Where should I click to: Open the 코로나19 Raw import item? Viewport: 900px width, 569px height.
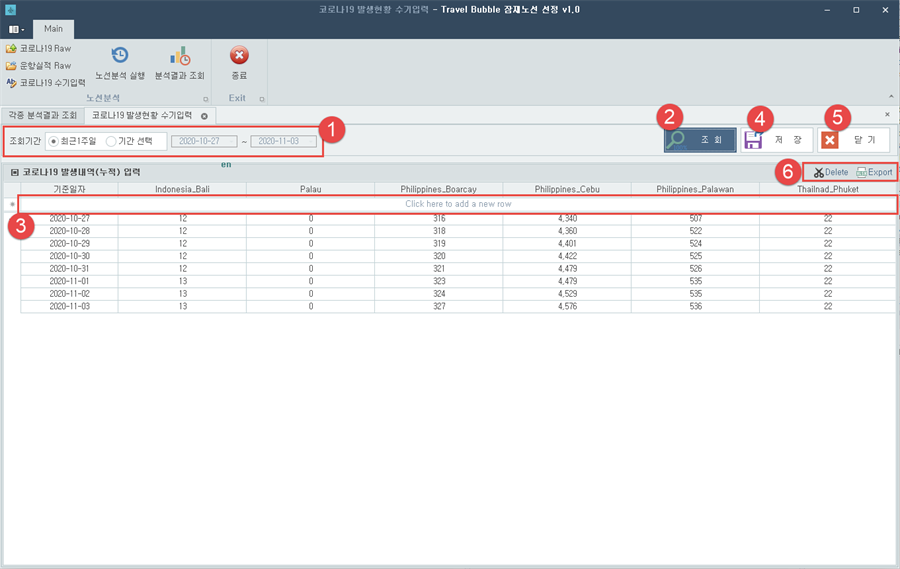[x=38, y=48]
